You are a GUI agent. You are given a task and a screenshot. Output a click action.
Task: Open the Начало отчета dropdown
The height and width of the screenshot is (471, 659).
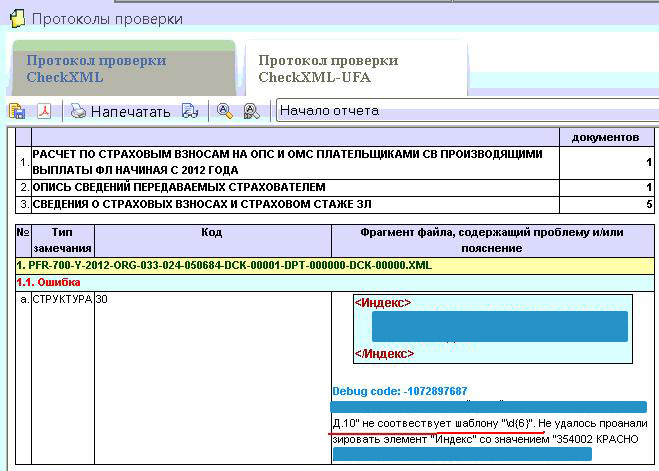point(467,111)
